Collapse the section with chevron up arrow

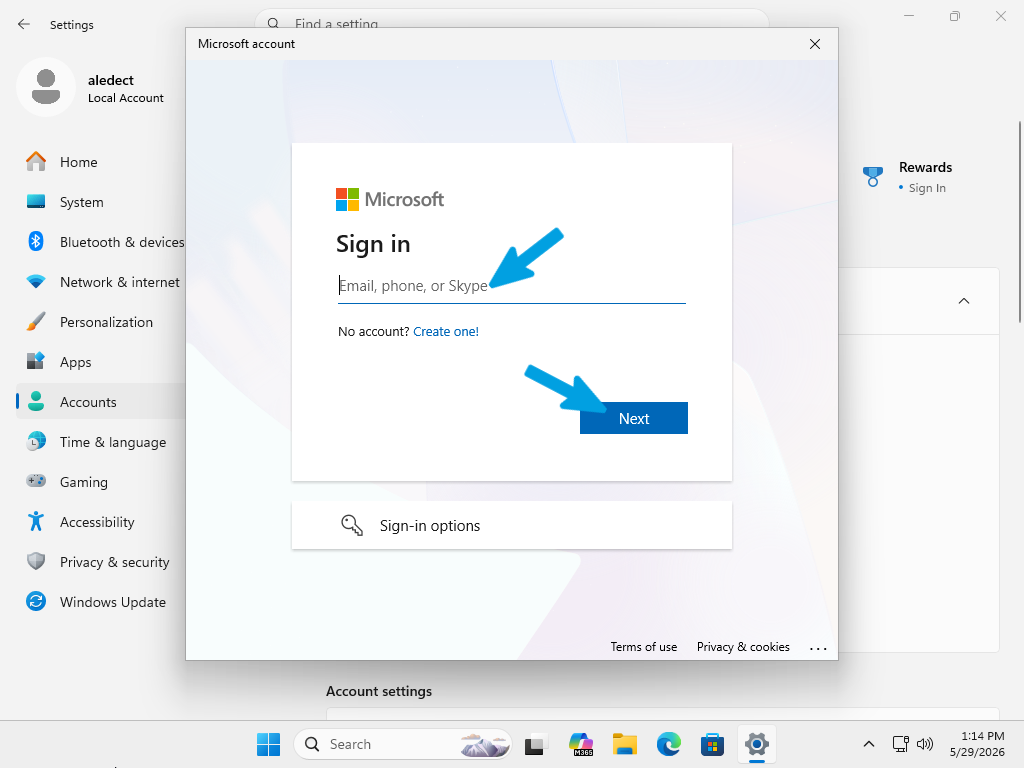click(964, 301)
